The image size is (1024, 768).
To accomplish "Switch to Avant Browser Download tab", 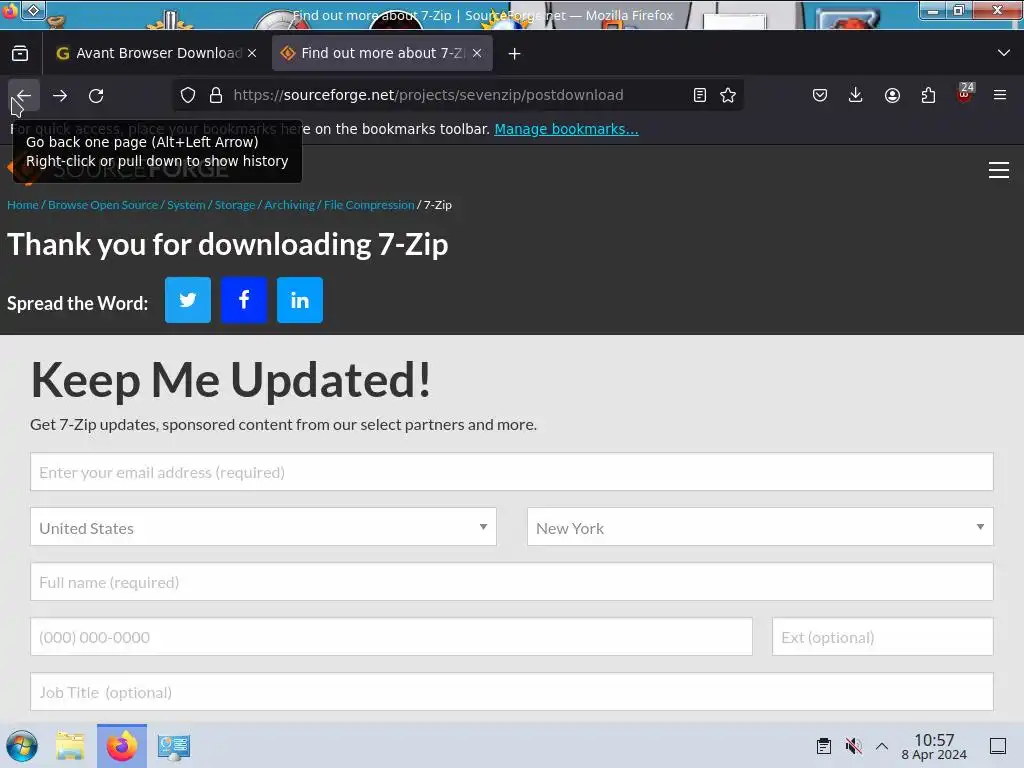I will click(x=157, y=54).
